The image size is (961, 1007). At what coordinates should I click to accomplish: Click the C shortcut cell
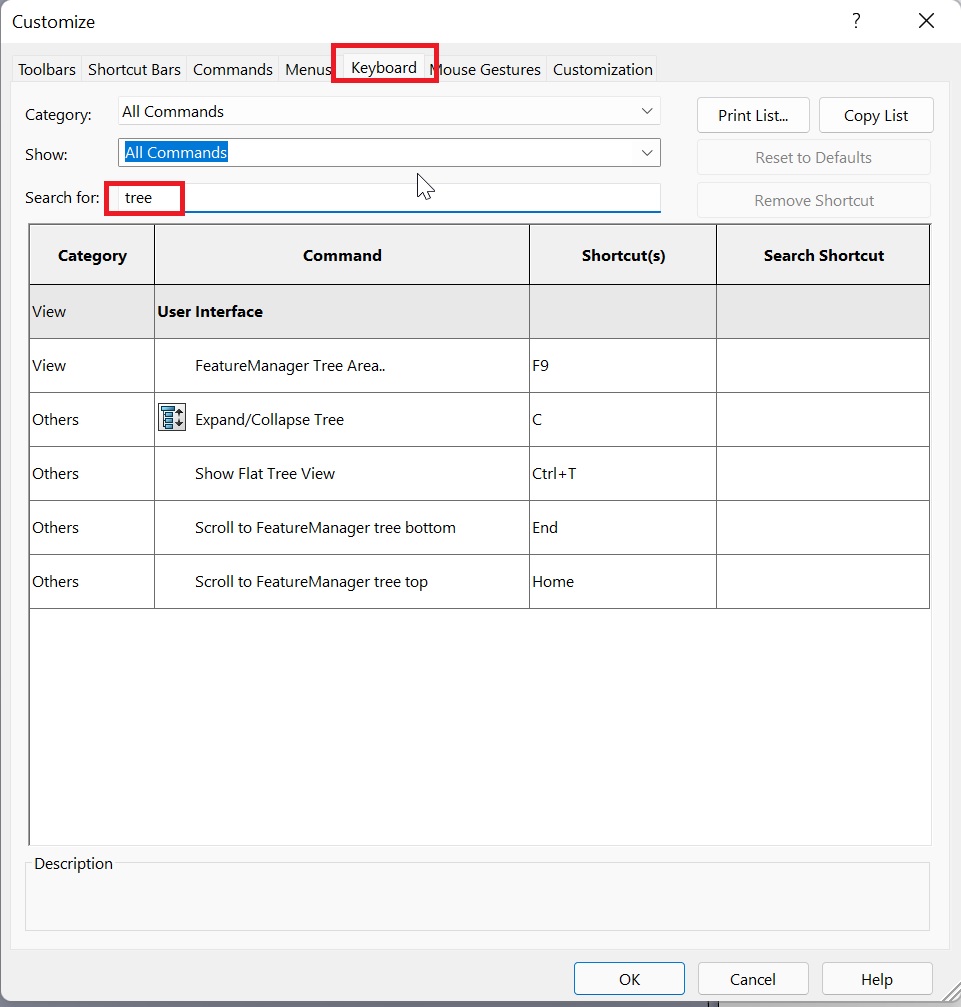click(622, 419)
